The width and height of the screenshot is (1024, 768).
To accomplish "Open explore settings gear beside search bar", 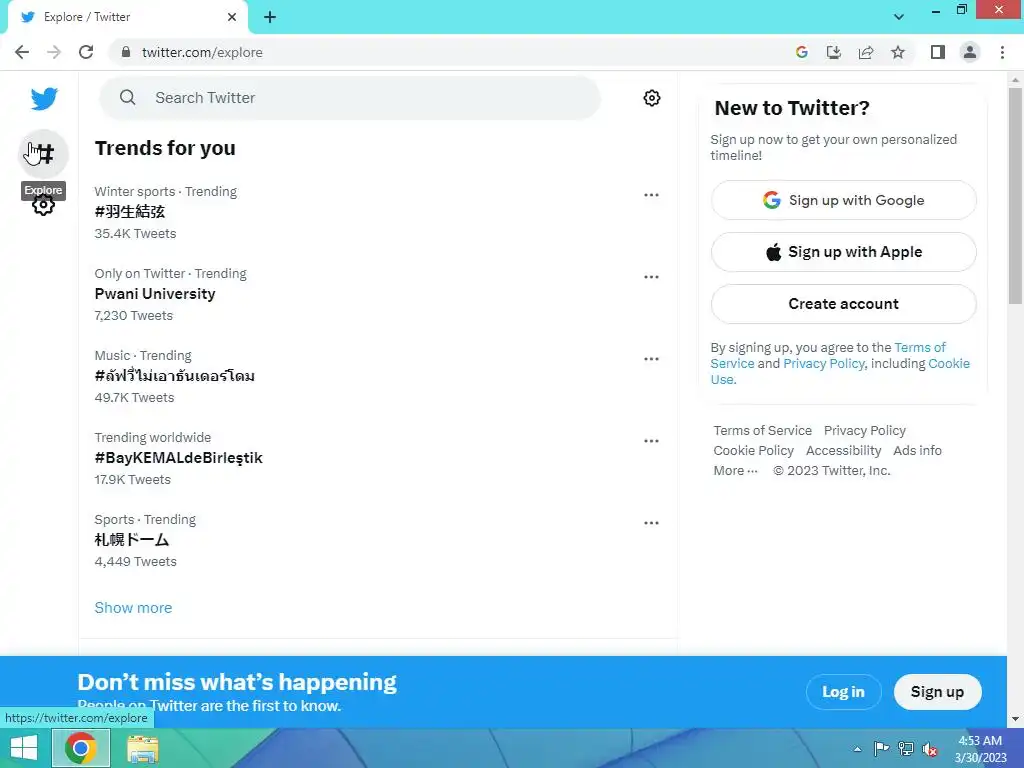I will click(651, 98).
